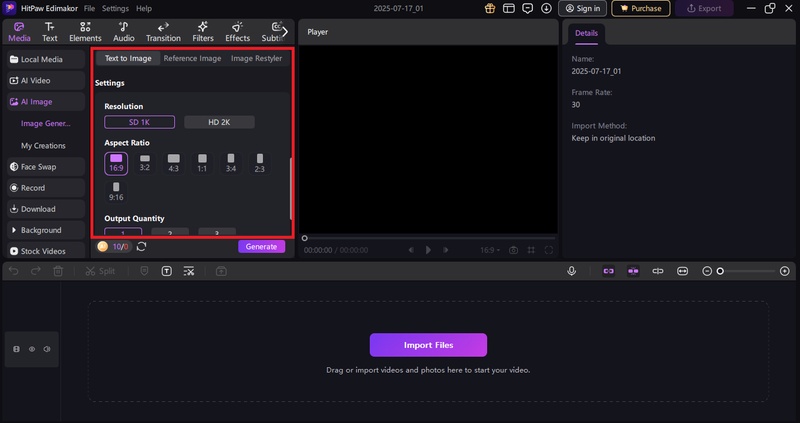Click the download center icon in title bar
Image resolution: width=800 pixels, height=423 pixels.
546,8
